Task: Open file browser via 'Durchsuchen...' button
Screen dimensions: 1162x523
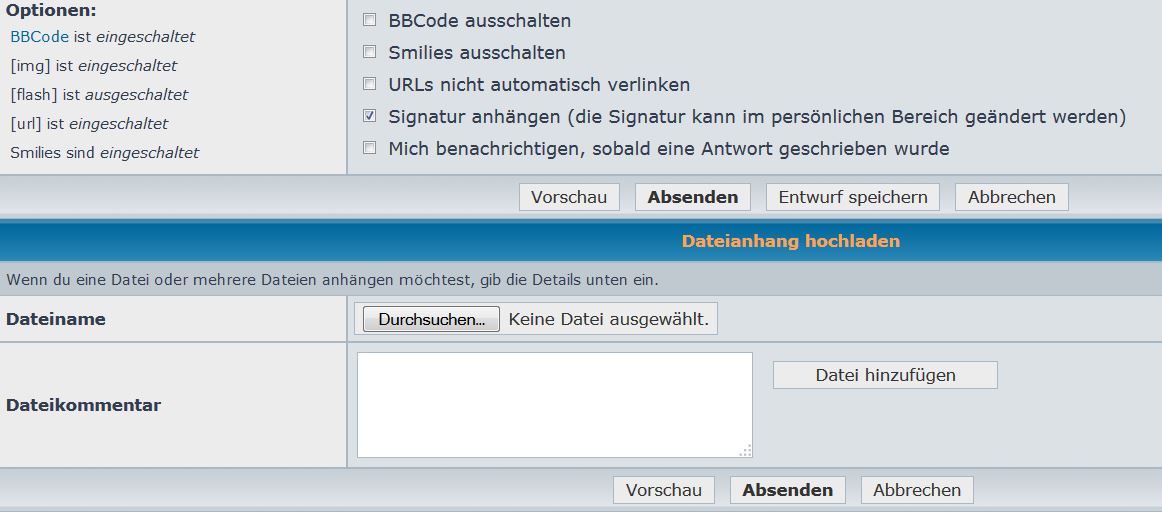Action: point(431,320)
